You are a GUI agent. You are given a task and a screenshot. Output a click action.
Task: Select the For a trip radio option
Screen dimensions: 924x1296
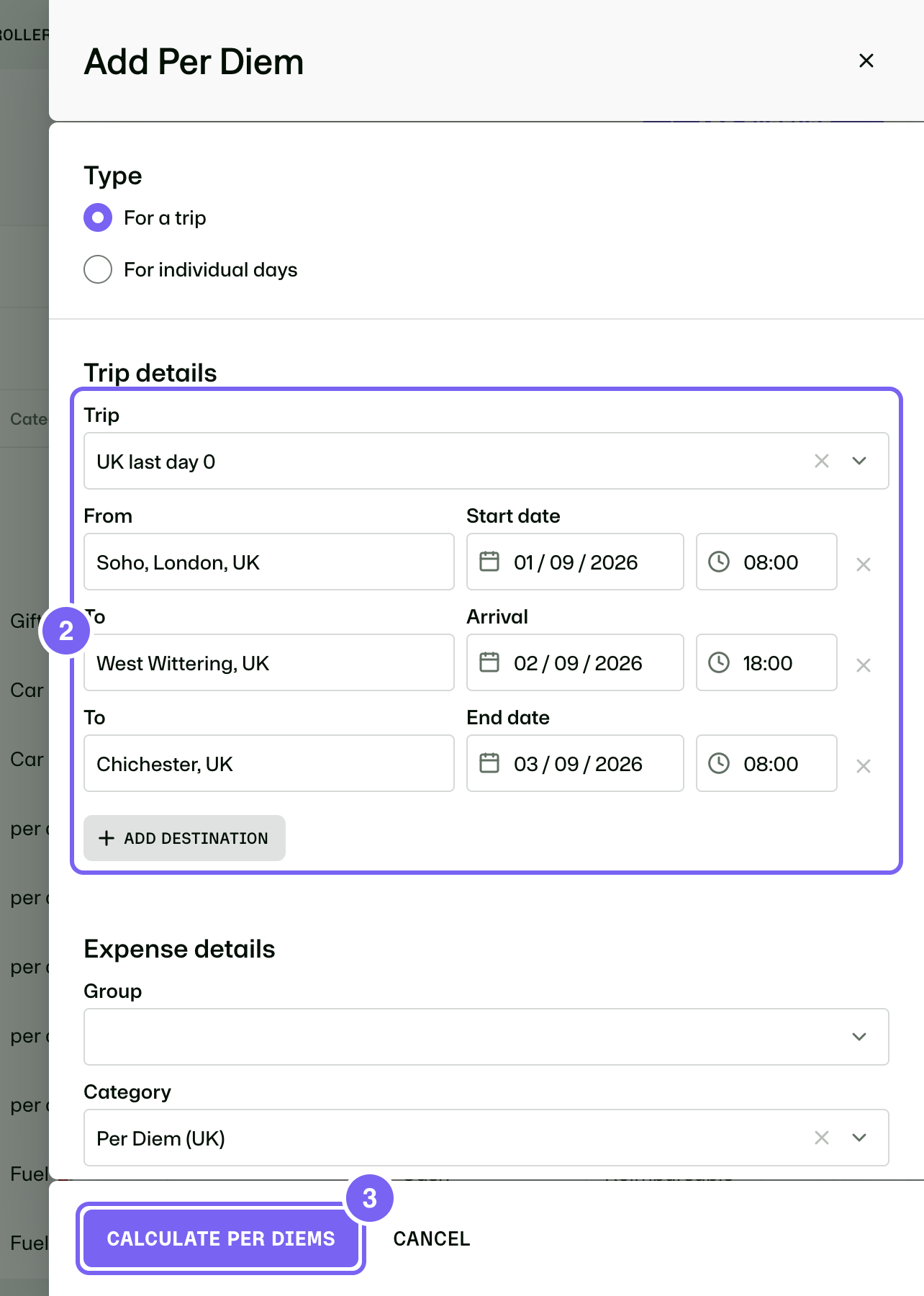[x=98, y=217]
